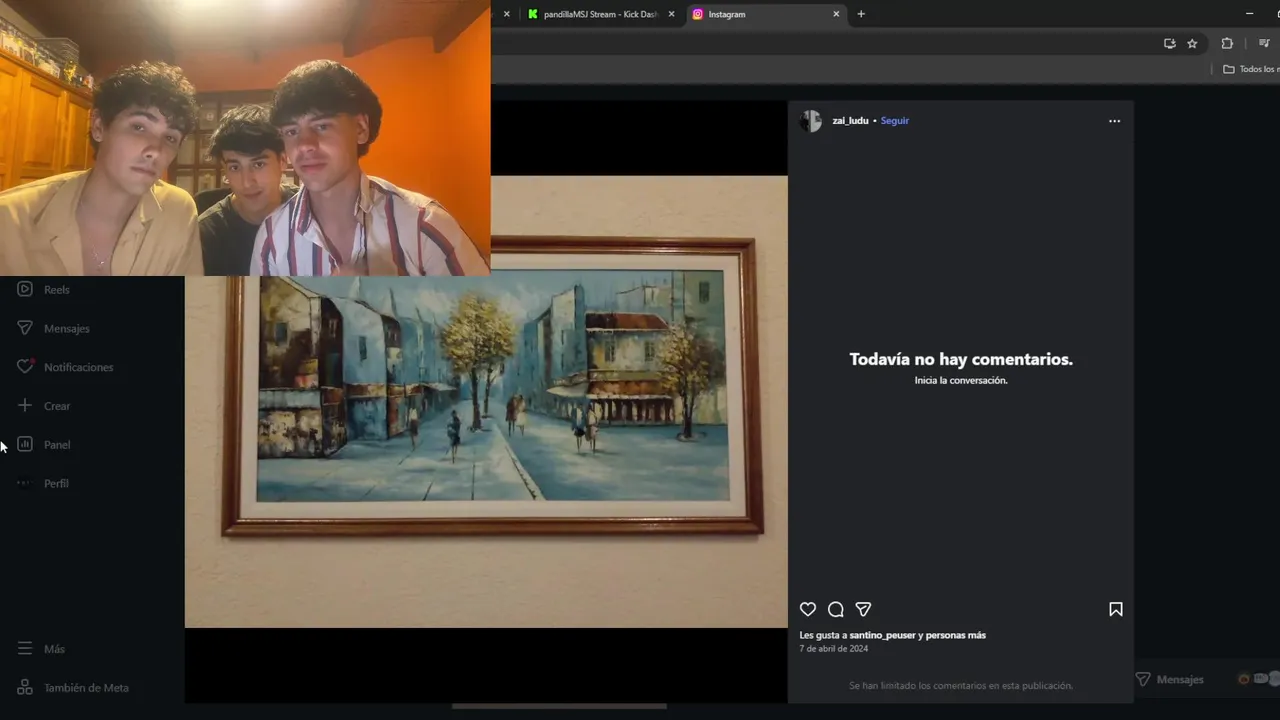Click the Reels icon in the sidebar
Image resolution: width=1280 pixels, height=720 pixels.
[25, 289]
